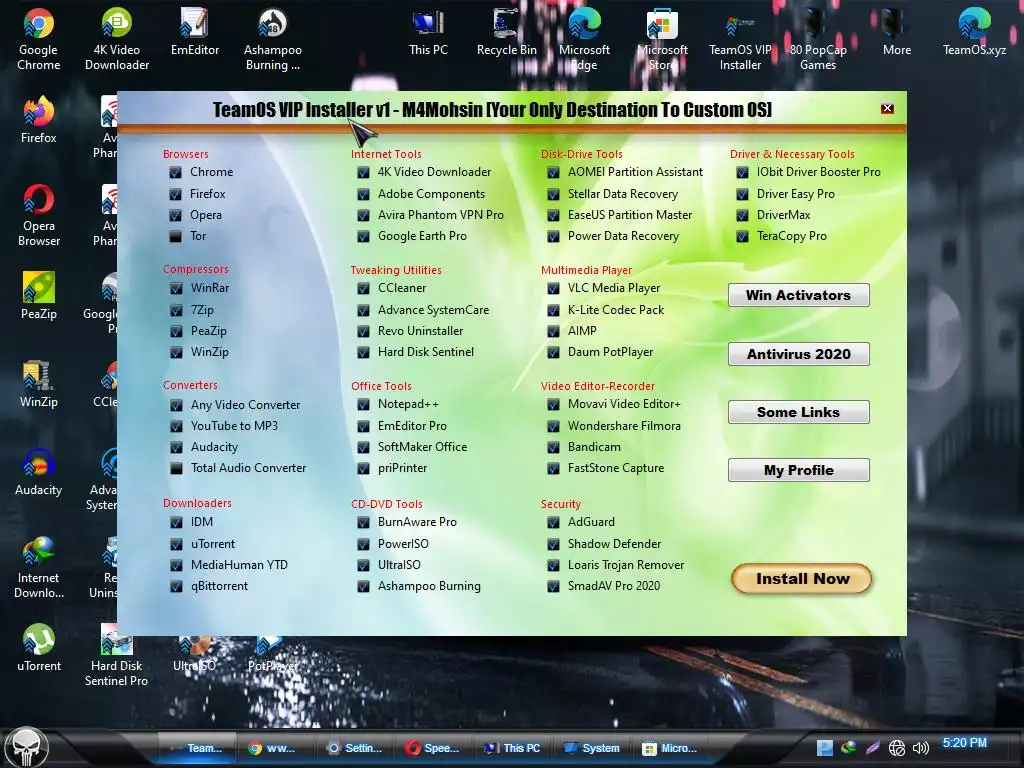Click the Revo Uninstaller label
The height and width of the screenshot is (768, 1024).
point(421,331)
